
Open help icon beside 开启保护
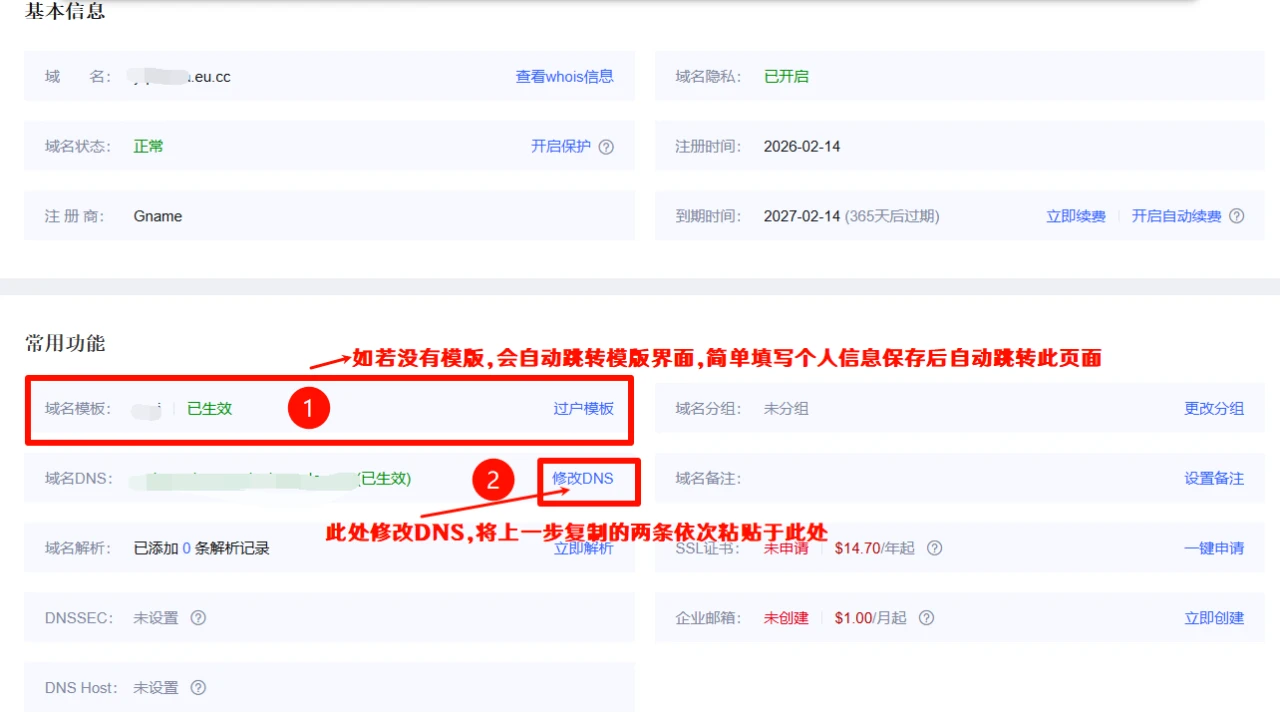tap(606, 146)
